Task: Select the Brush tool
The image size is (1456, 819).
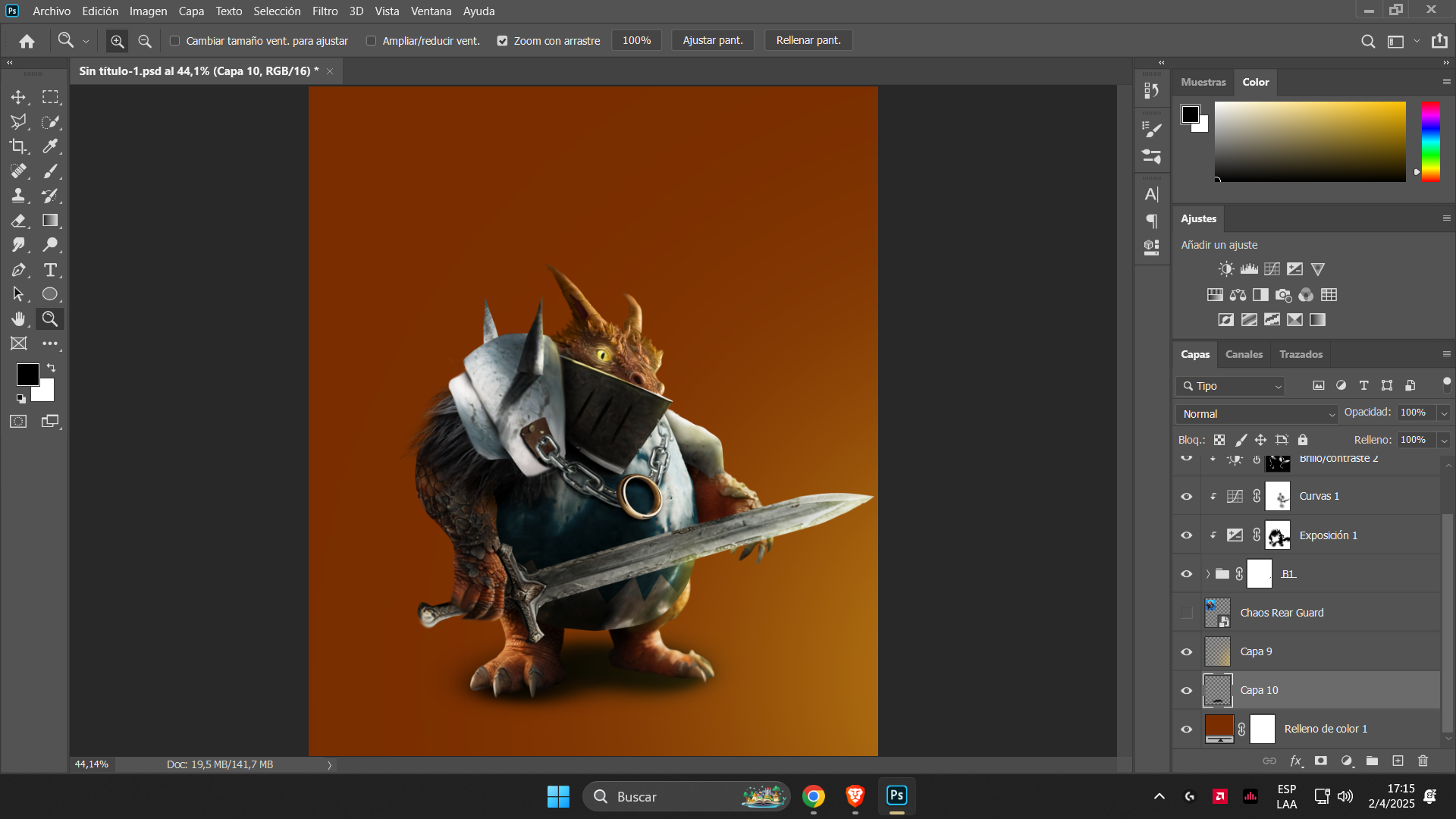Action: click(50, 171)
